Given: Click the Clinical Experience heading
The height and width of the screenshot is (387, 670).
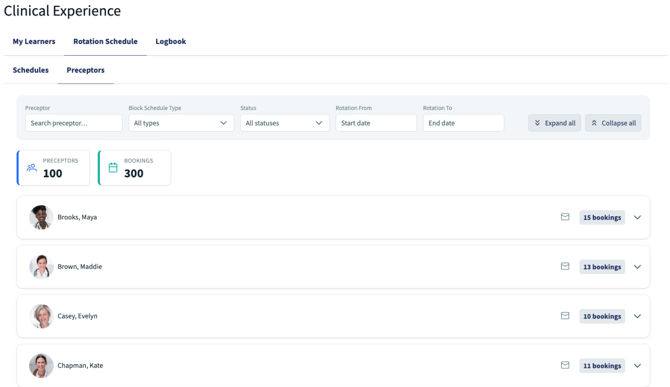Looking at the screenshot, I should pos(62,11).
